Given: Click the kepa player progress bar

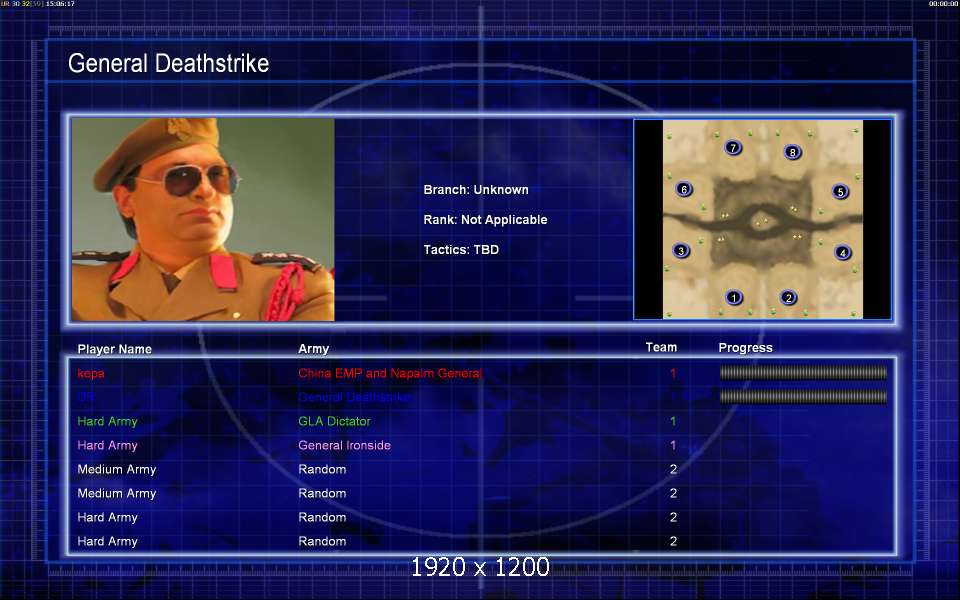Looking at the screenshot, I should tap(803, 372).
